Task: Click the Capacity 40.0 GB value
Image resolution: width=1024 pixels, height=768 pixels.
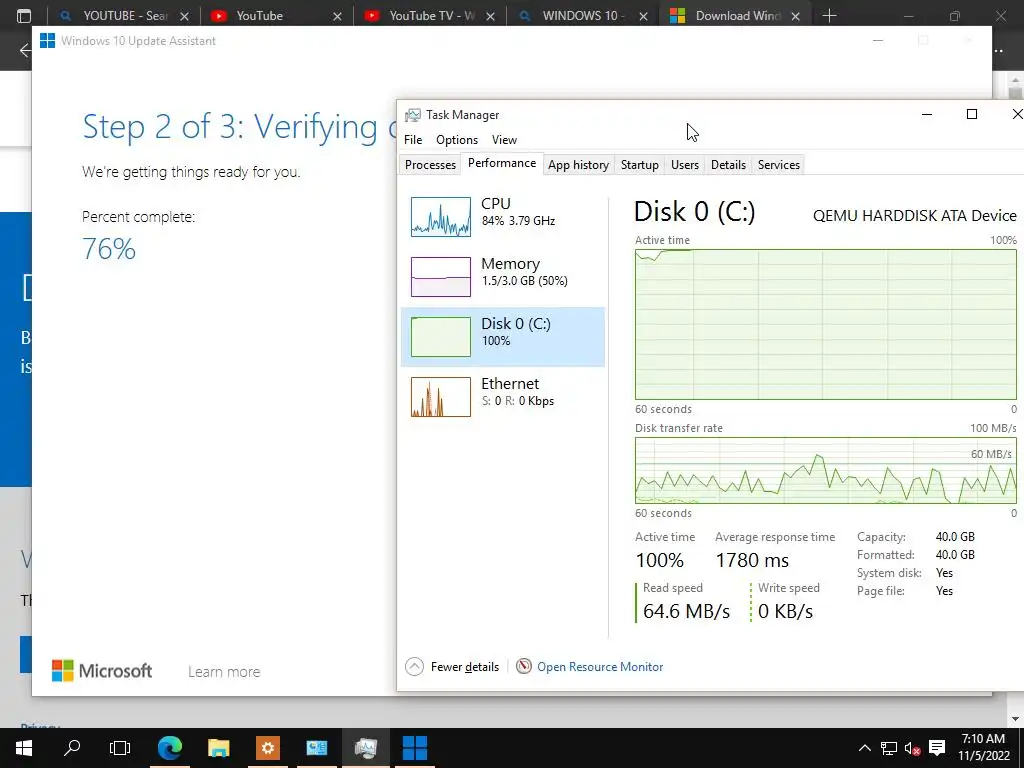Action: point(955,537)
